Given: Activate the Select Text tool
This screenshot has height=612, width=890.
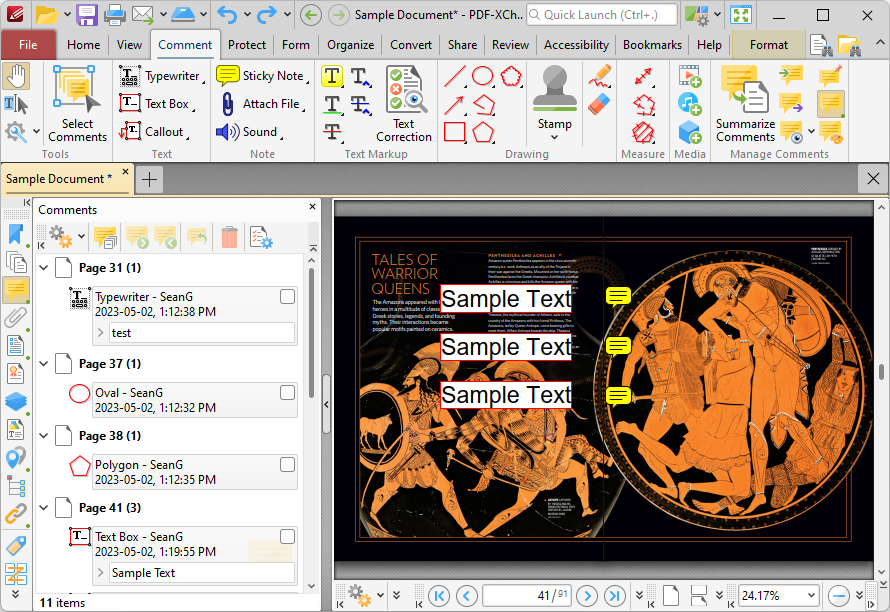Looking at the screenshot, I should pos(15,104).
